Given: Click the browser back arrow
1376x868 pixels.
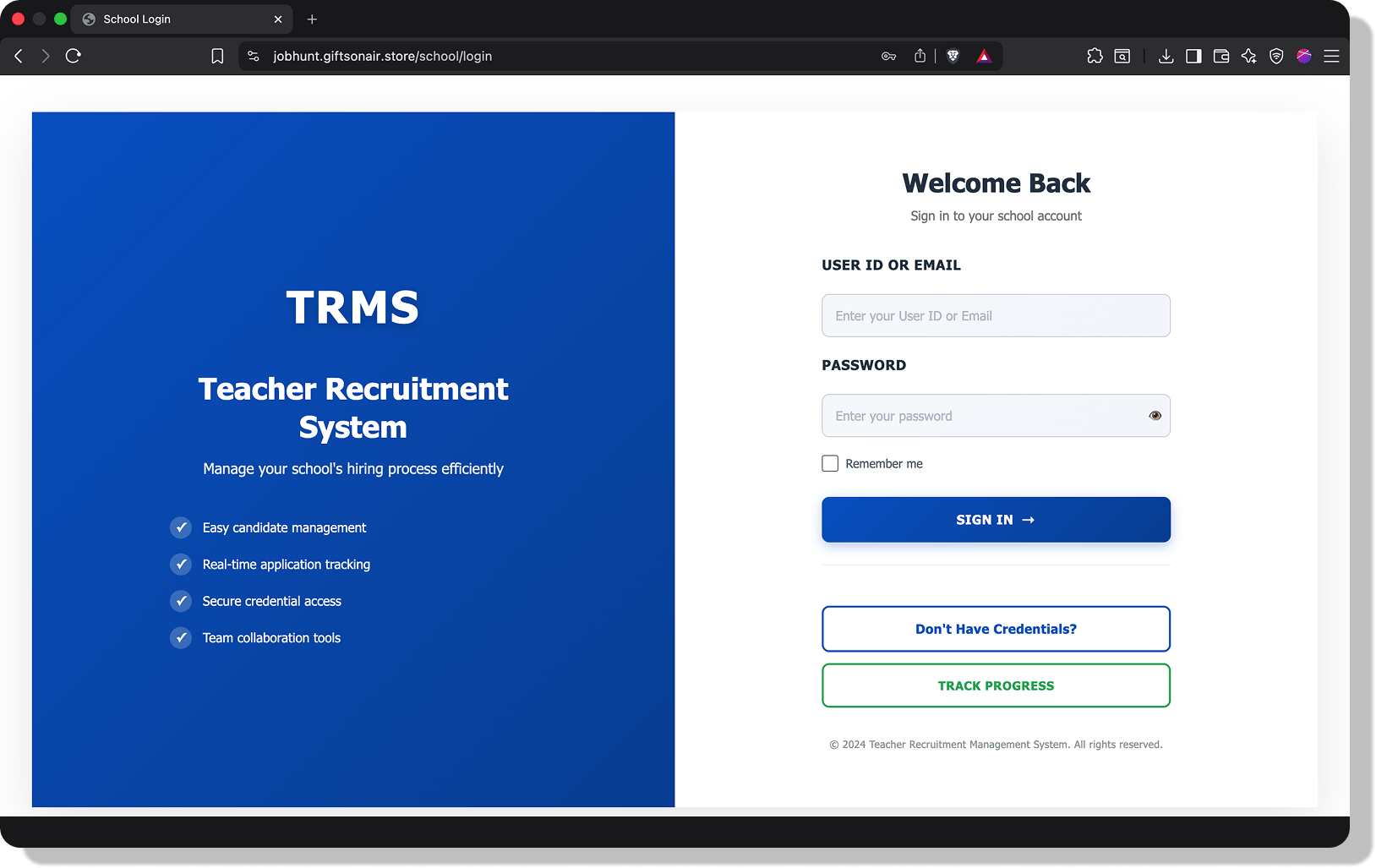Looking at the screenshot, I should (x=19, y=56).
